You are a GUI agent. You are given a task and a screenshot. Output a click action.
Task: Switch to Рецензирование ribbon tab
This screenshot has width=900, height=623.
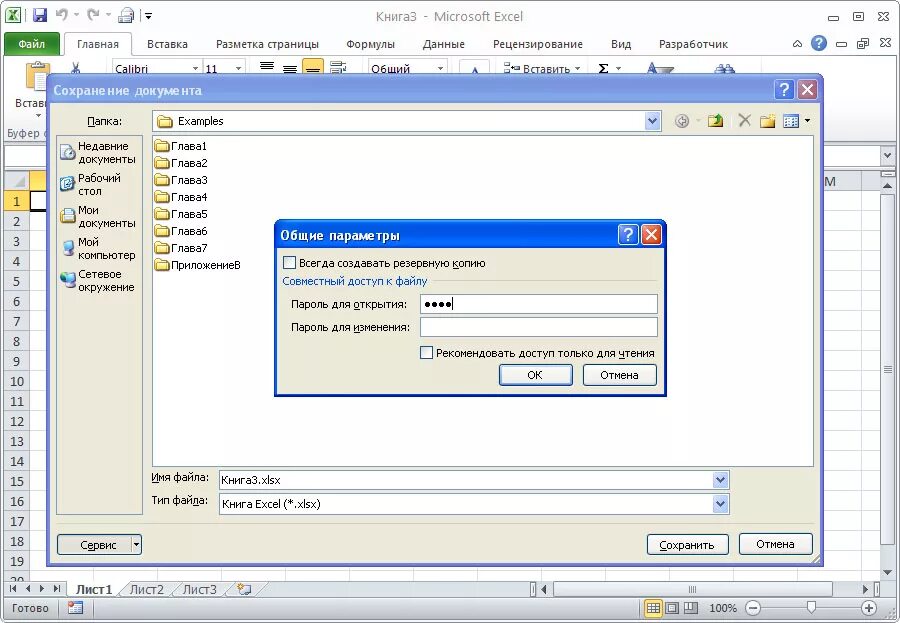(x=538, y=44)
